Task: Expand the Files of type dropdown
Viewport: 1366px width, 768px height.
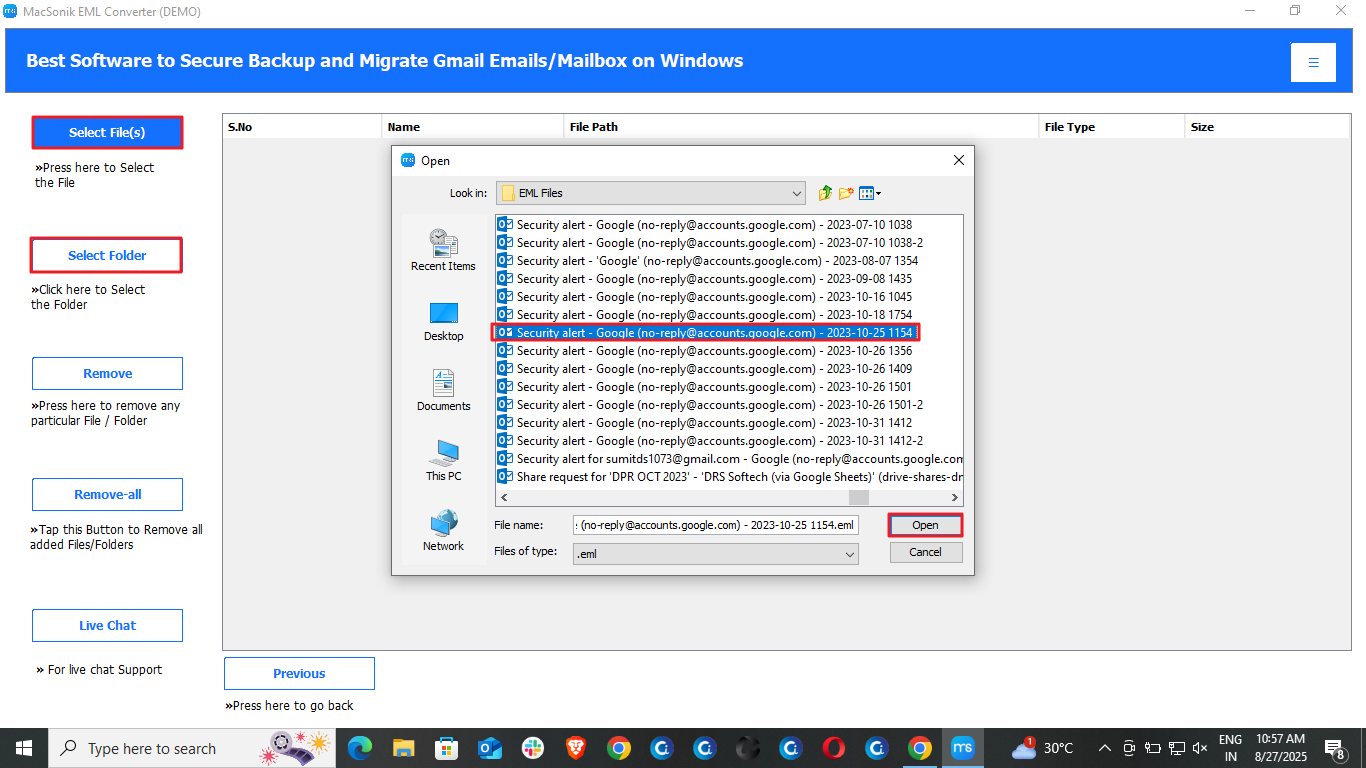Action: tap(849, 553)
